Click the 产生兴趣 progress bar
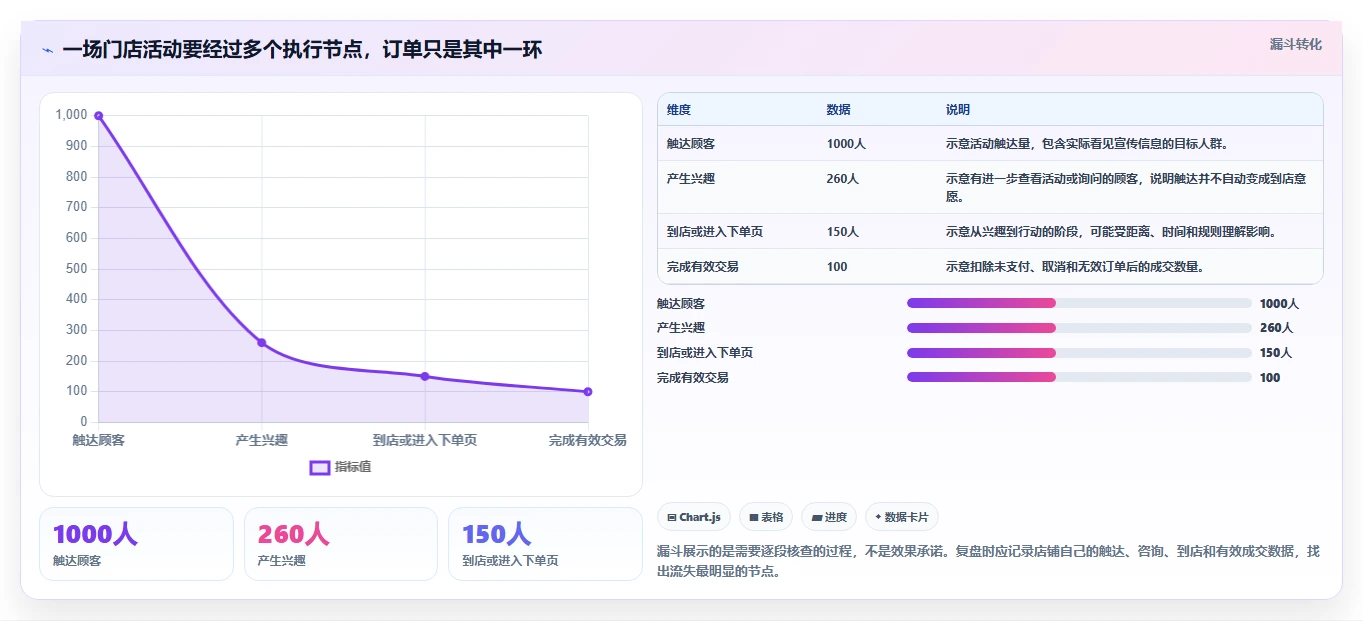The width and height of the screenshot is (1363, 621). pyautogui.click(x=1079, y=328)
